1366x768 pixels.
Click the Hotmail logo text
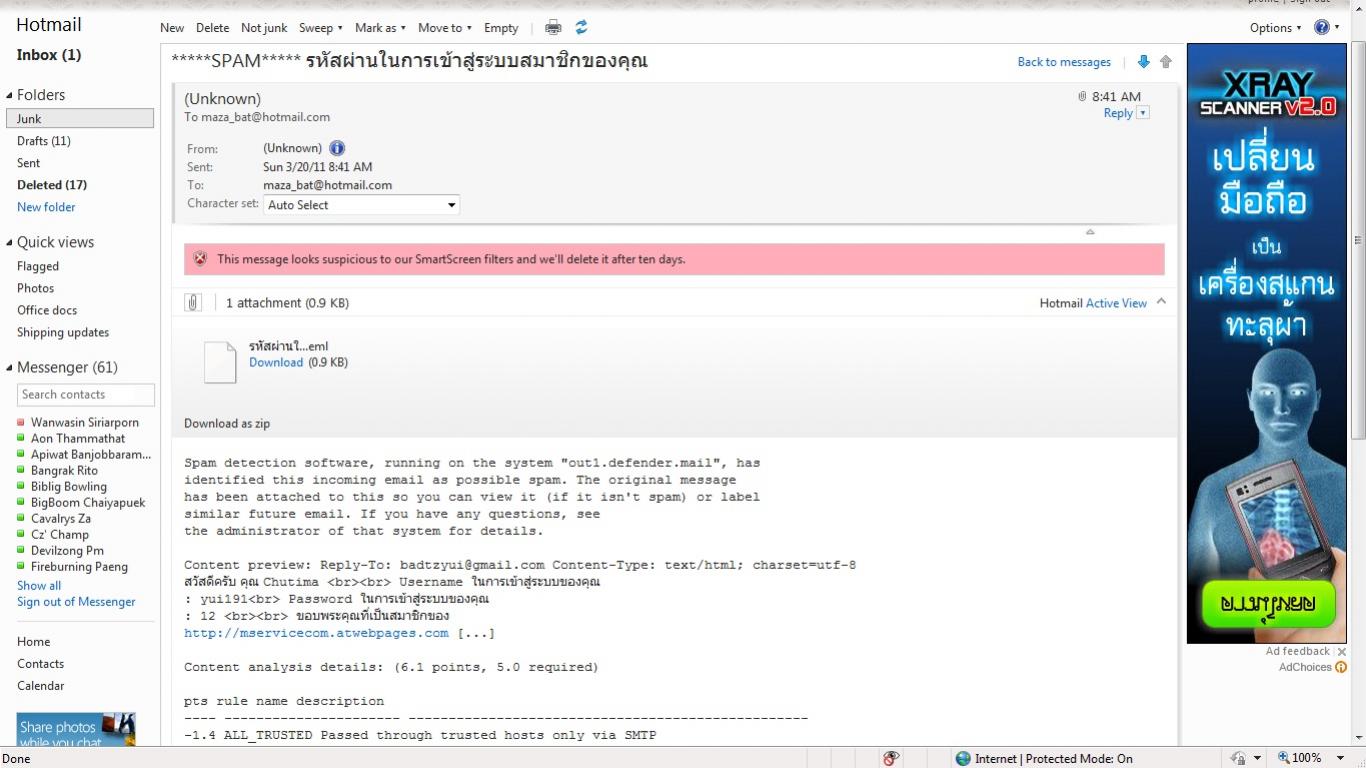(49, 25)
